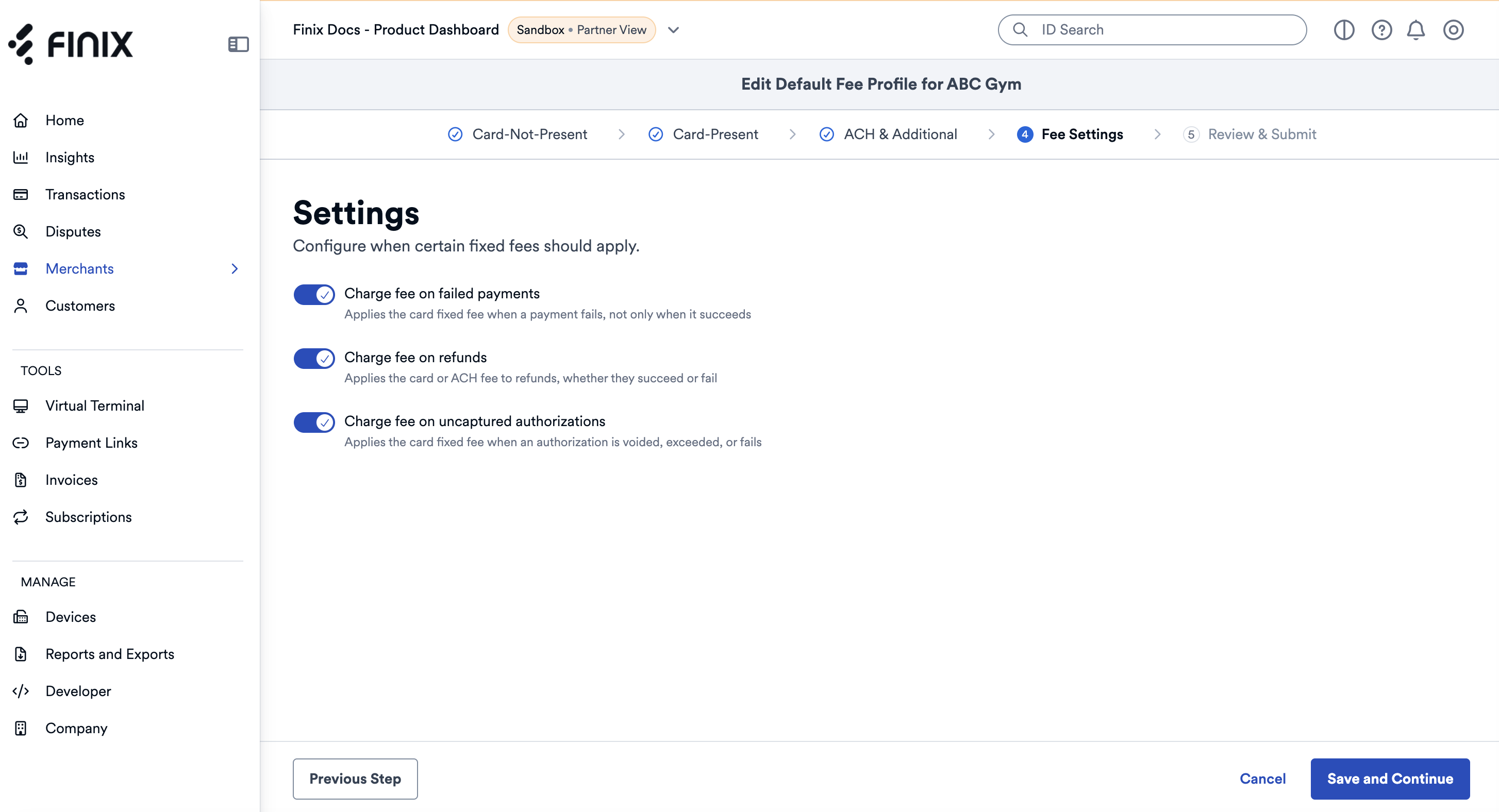This screenshot has height=812, width=1499.
Task: Click the Finix logo
Action: click(x=71, y=44)
